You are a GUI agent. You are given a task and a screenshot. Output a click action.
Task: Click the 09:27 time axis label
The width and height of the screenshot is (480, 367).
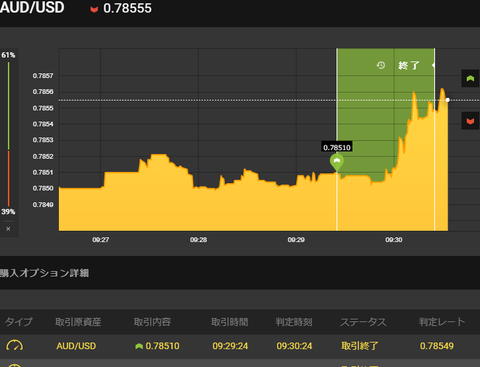[x=101, y=240]
